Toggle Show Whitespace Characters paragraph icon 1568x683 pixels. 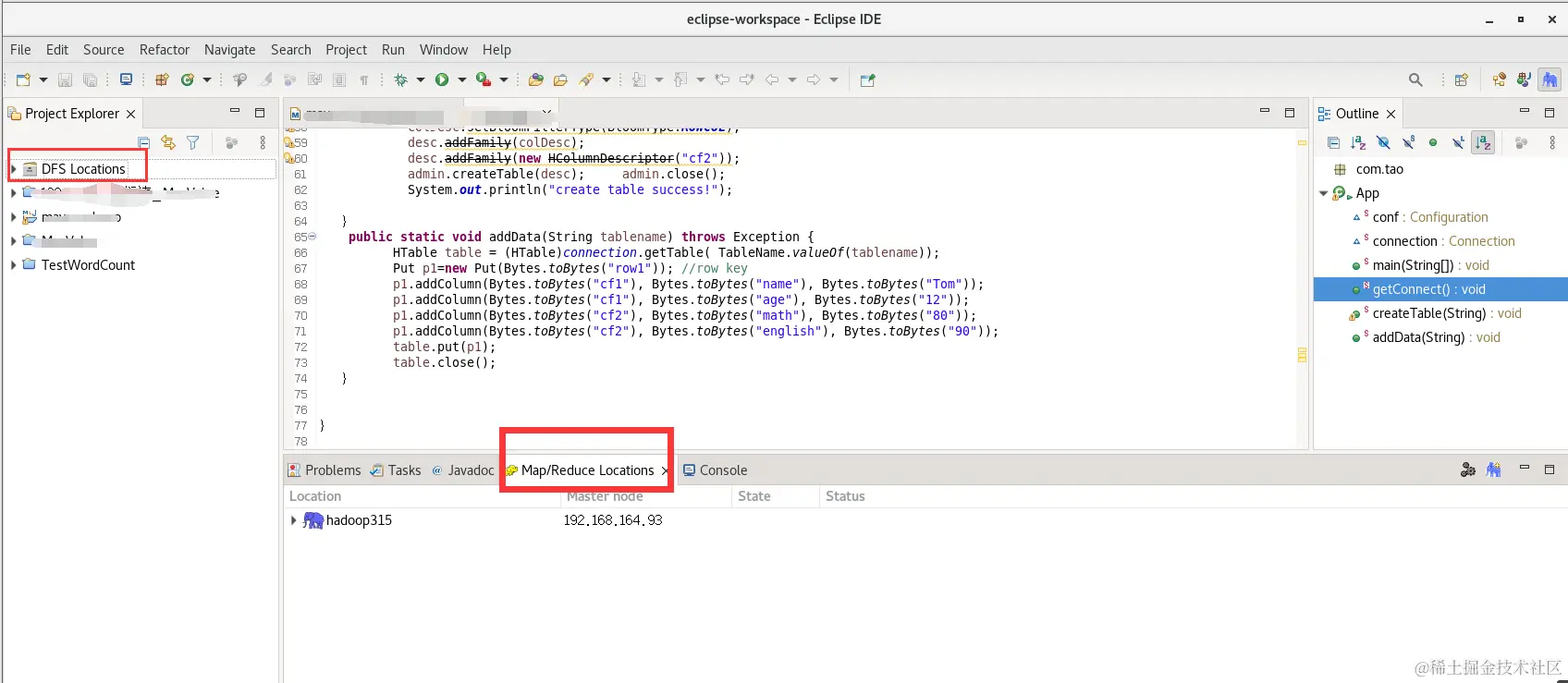(x=364, y=80)
